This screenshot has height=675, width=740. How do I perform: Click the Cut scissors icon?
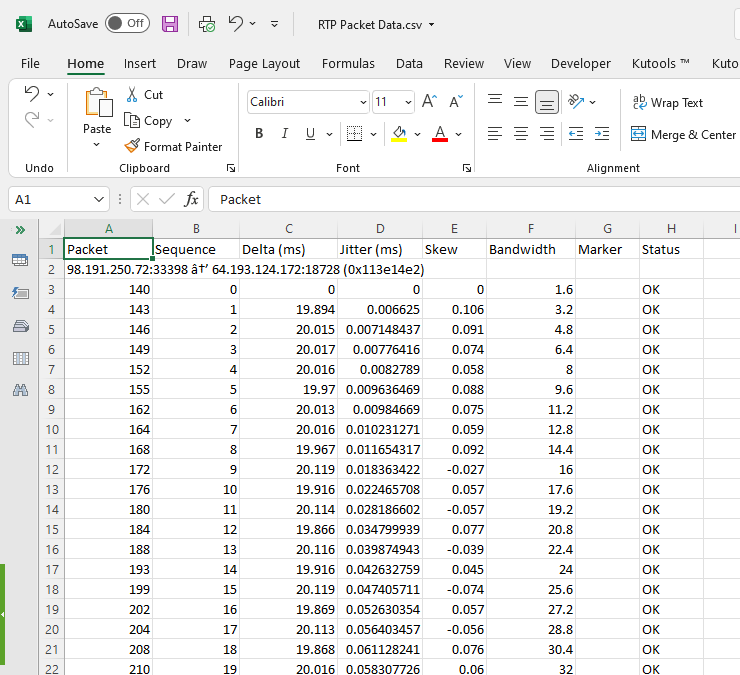(132, 94)
